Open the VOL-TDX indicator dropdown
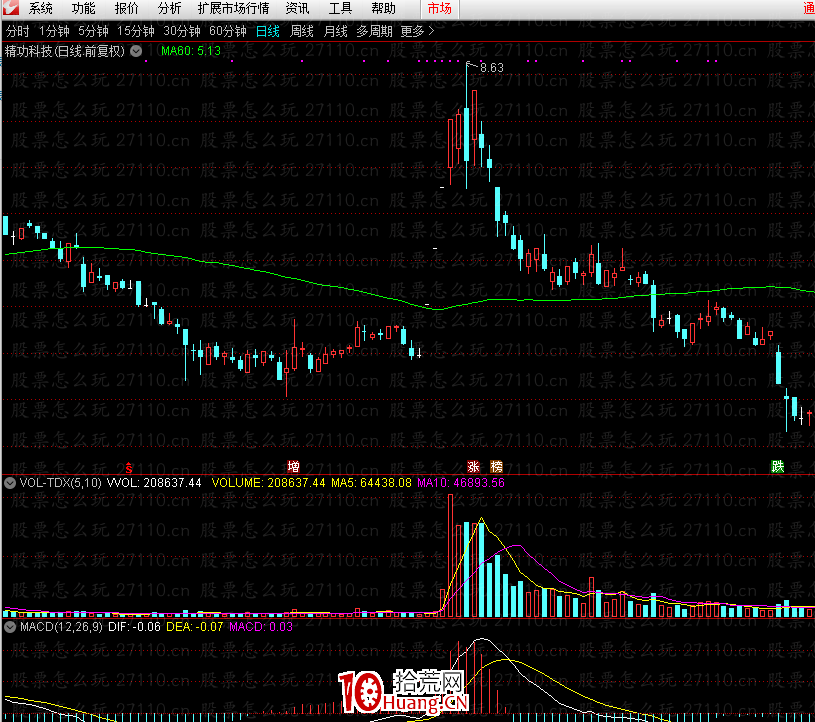Viewport: 815px width, 722px height. coord(10,482)
